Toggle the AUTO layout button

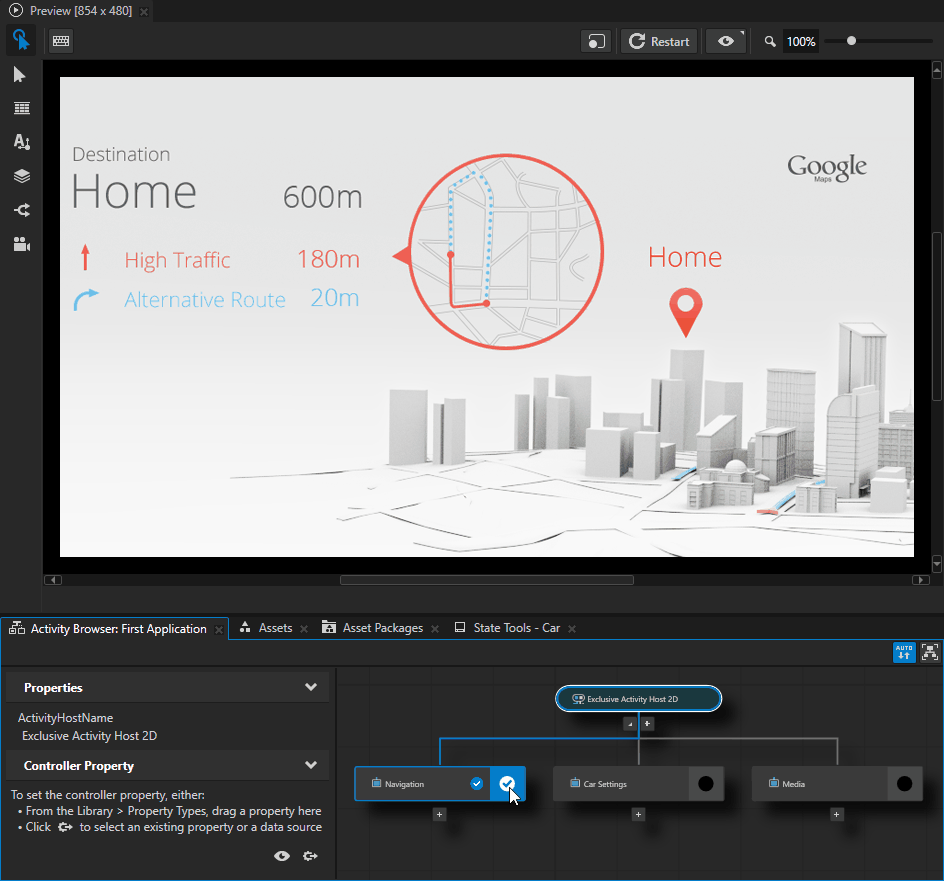pyautogui.click(x=904, y=652)
